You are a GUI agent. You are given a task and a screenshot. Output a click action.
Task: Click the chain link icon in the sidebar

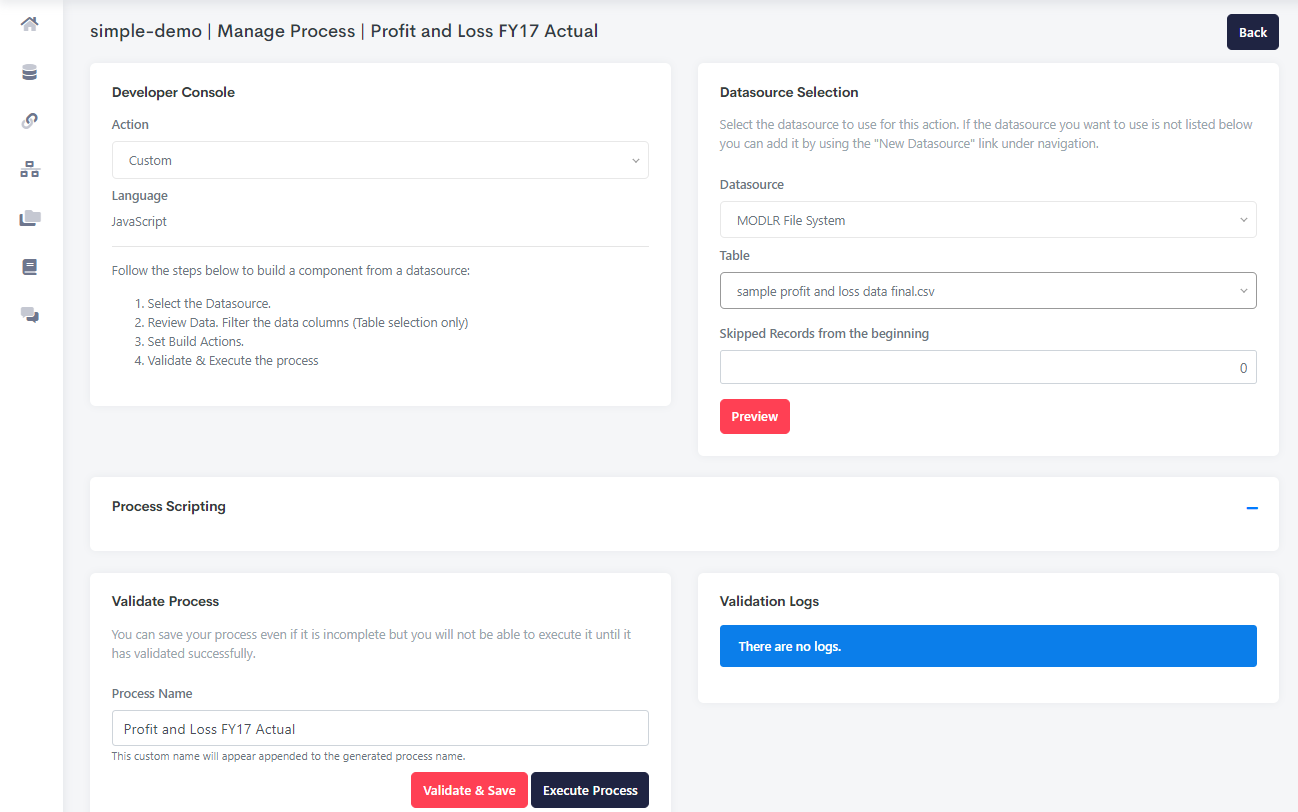29,120
